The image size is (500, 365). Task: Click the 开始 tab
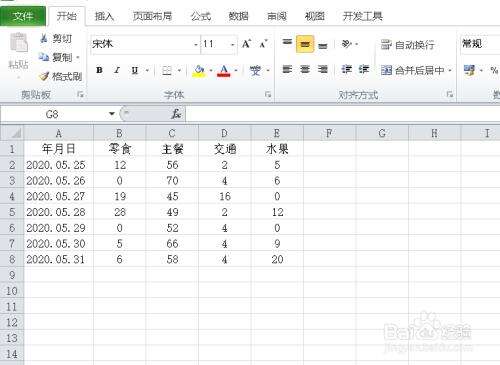point(67,16)
